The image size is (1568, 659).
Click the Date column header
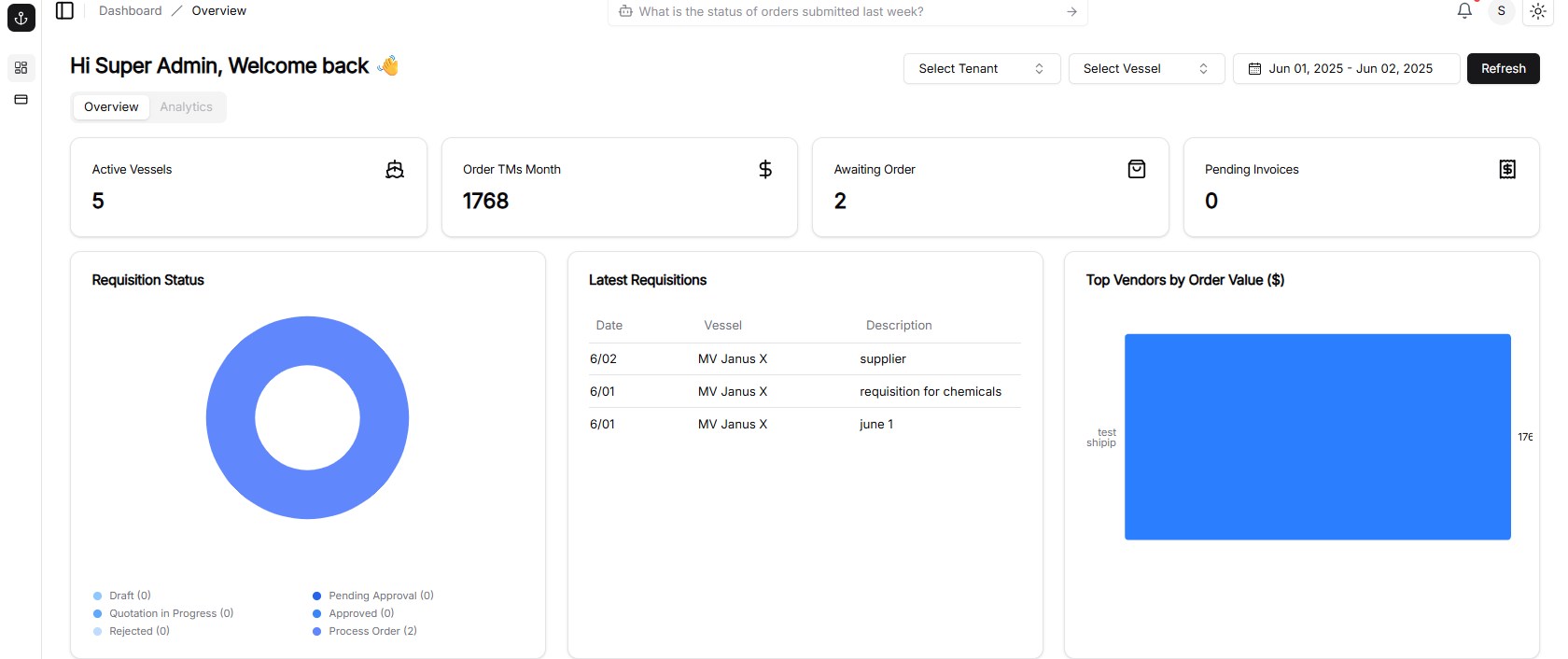point(609,325)
